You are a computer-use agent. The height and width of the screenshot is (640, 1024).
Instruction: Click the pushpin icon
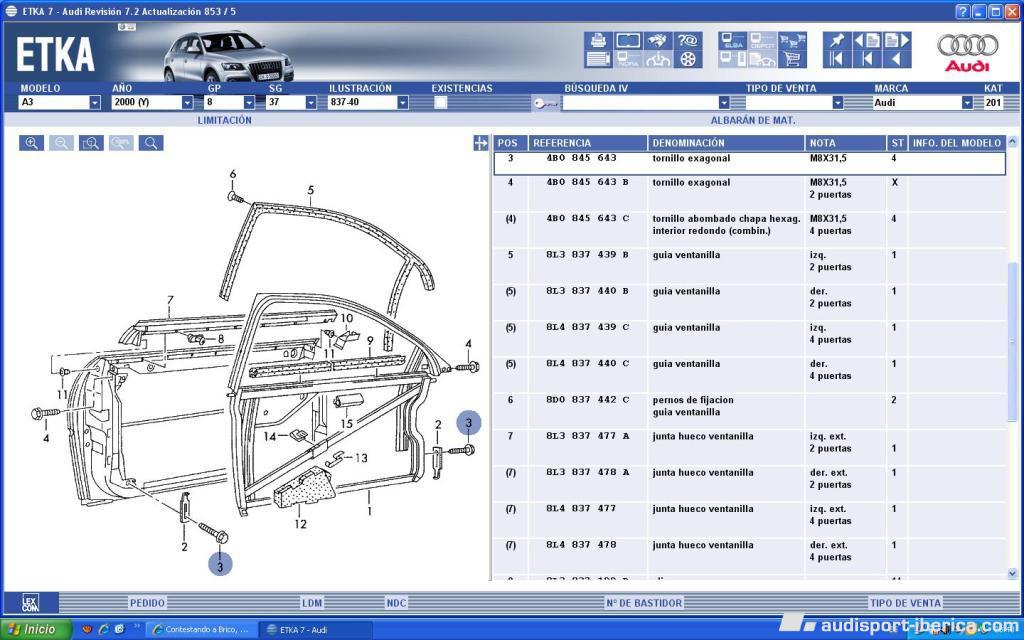coord(837,40)
